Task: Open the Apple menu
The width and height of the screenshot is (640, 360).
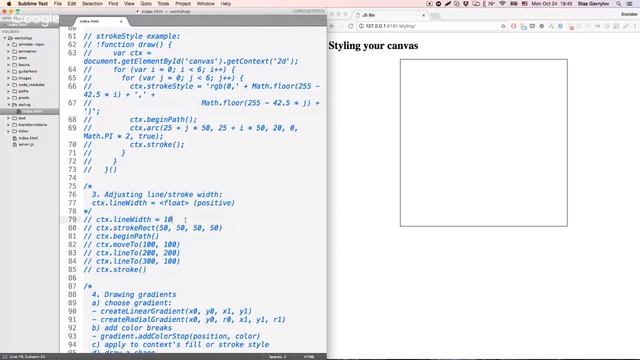Action: pyautogui.click(x=9, y=4)
